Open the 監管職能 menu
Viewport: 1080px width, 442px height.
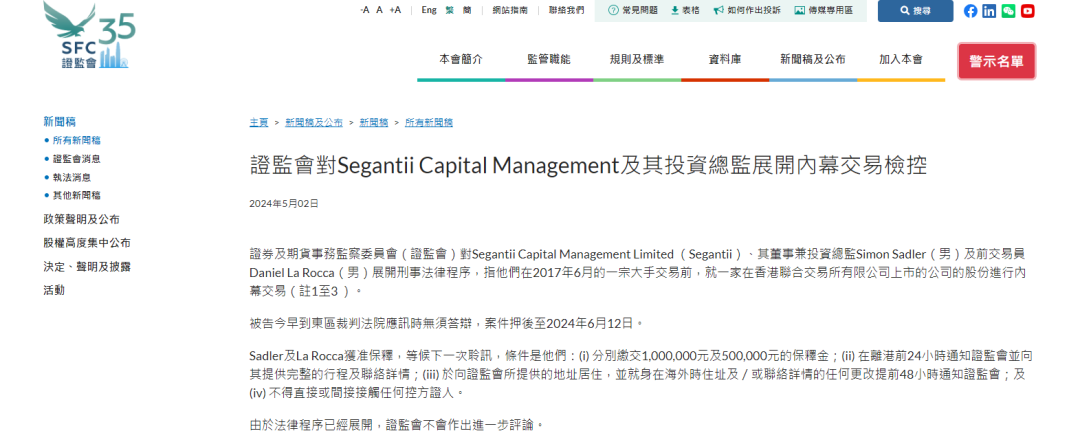click(549, 60)
